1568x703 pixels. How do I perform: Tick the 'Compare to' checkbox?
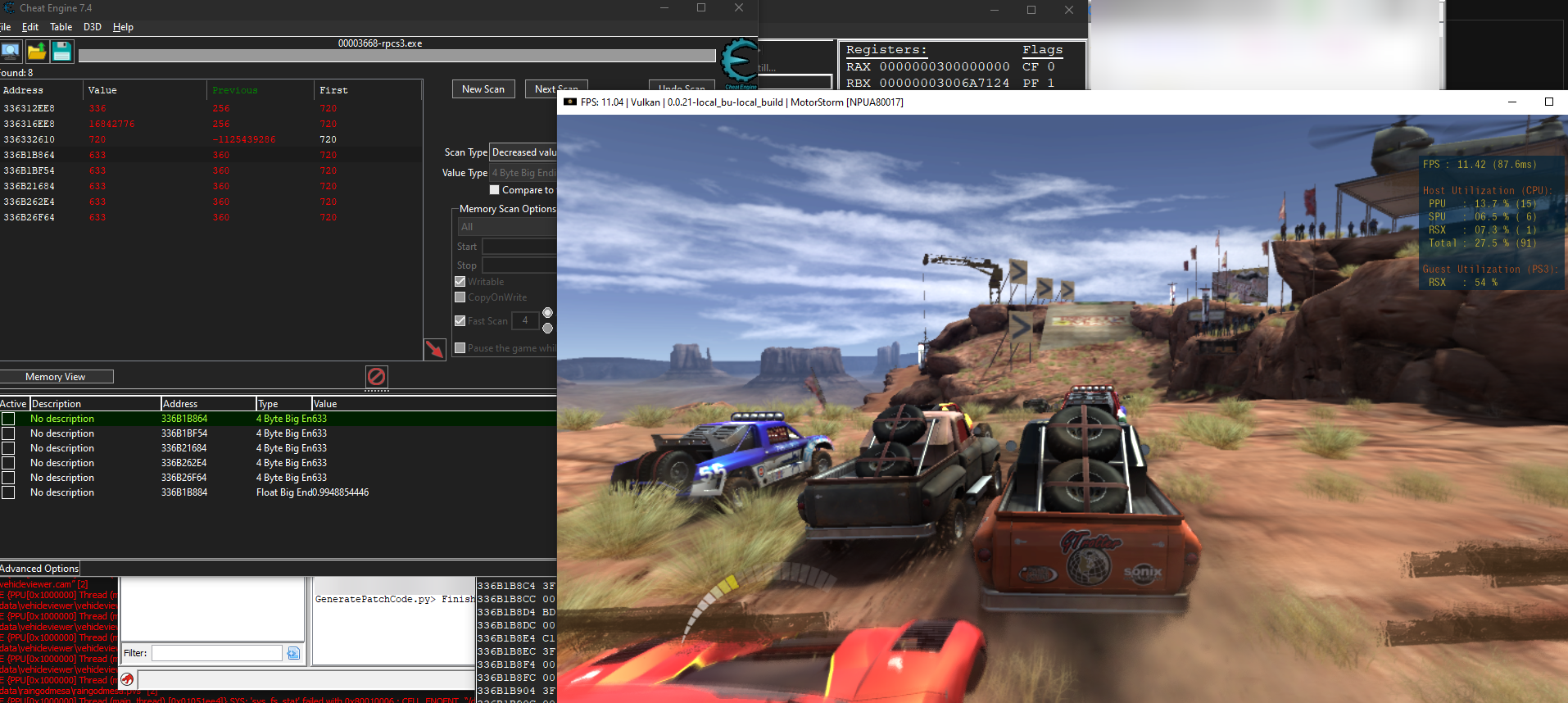click(x=494, y=190)
